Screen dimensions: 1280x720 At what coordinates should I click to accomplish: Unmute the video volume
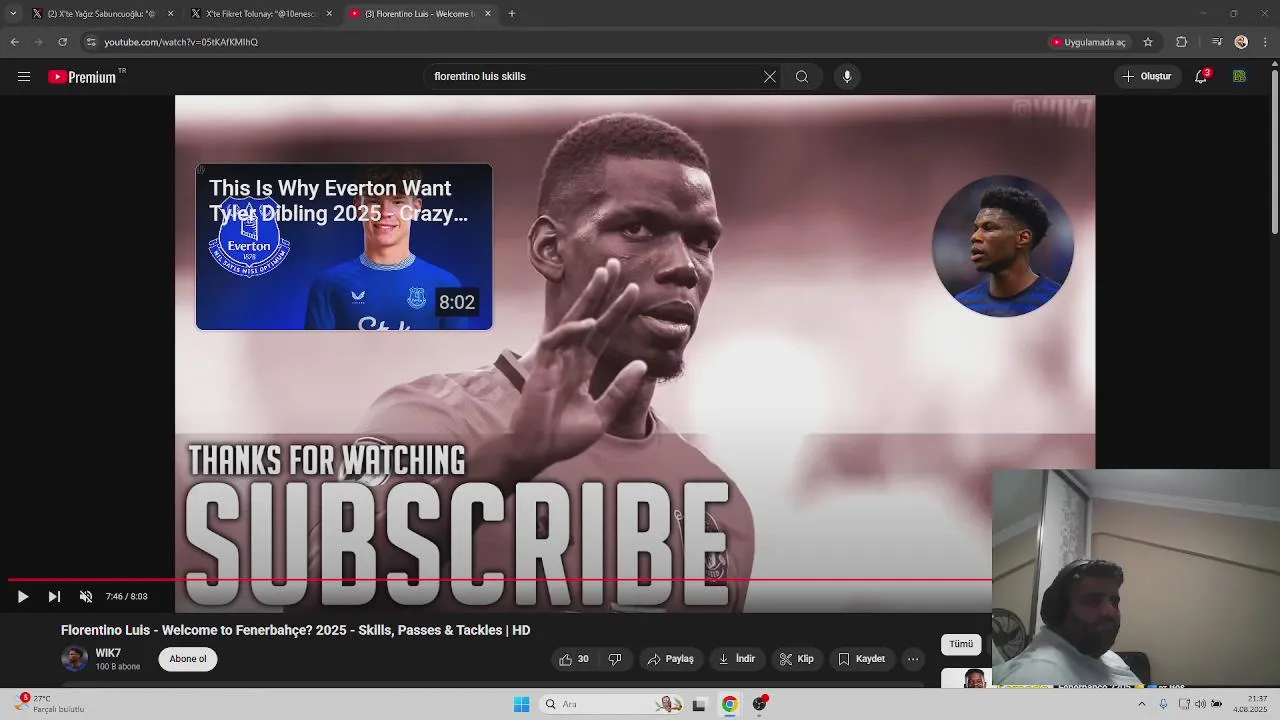[x=86, y=597]
